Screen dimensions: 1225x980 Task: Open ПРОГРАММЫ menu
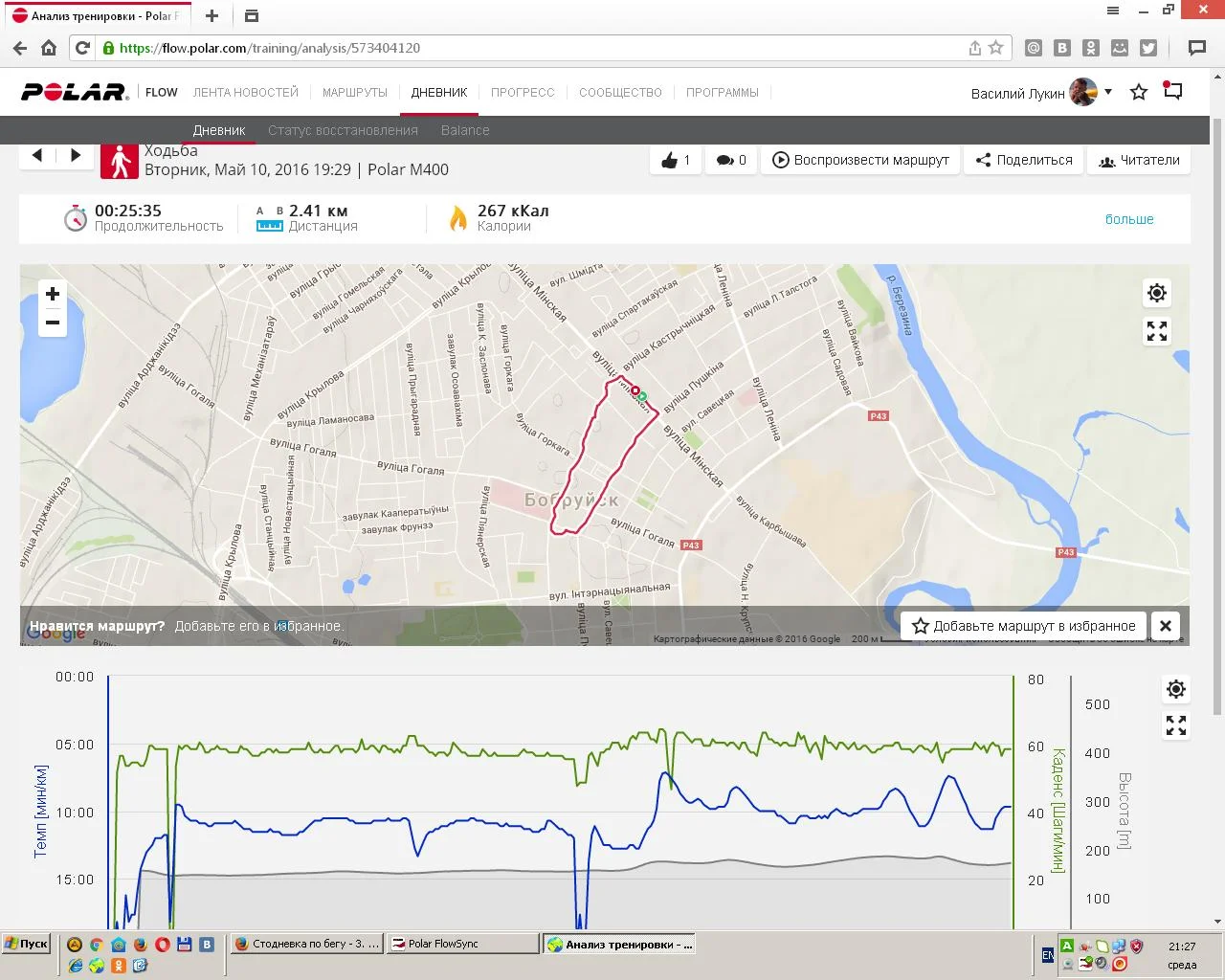coord(723,93)
